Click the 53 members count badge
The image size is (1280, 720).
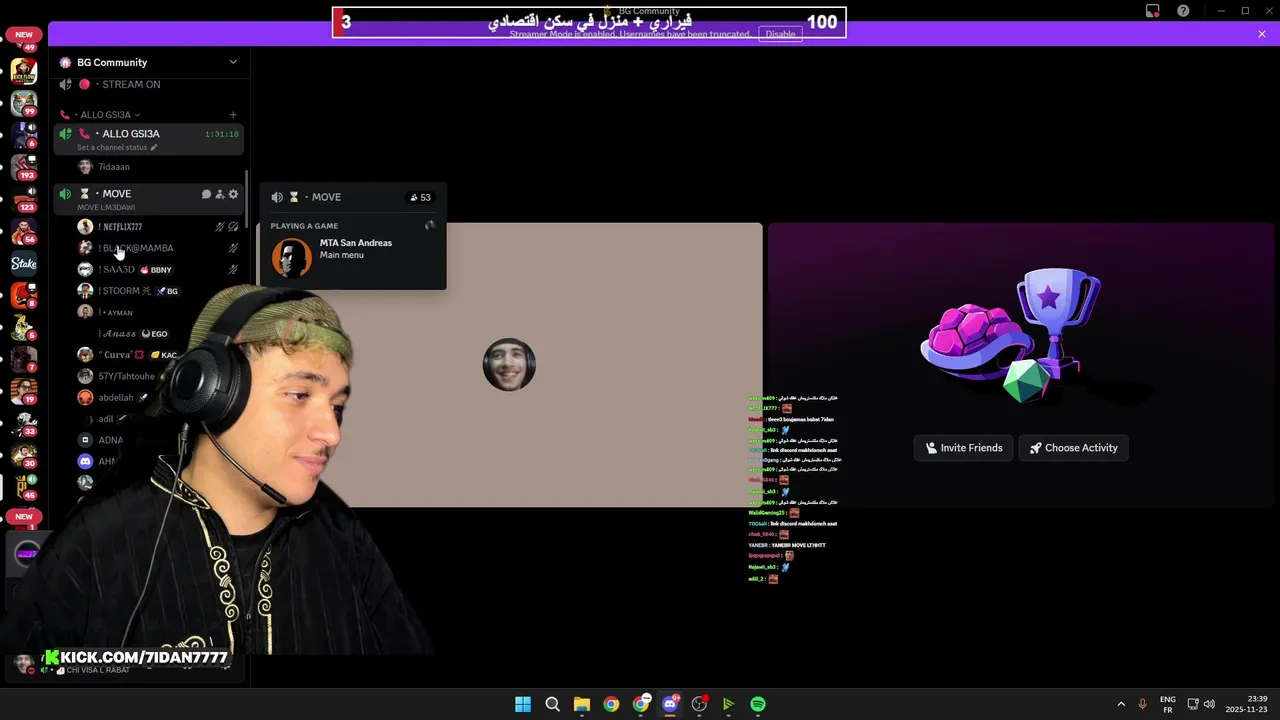point(420,198)
